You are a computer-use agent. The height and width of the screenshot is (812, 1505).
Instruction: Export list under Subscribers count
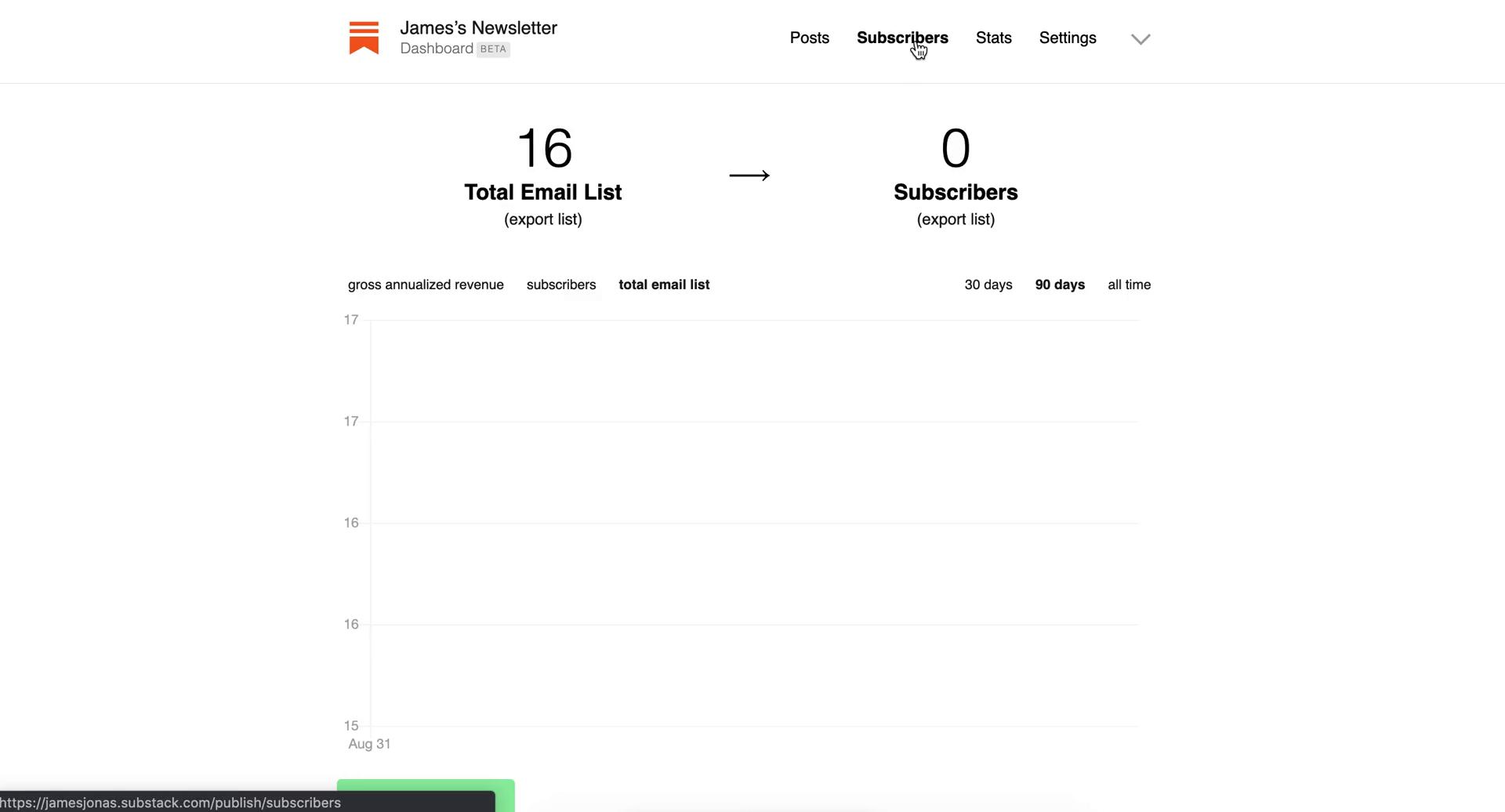point(956,219)
